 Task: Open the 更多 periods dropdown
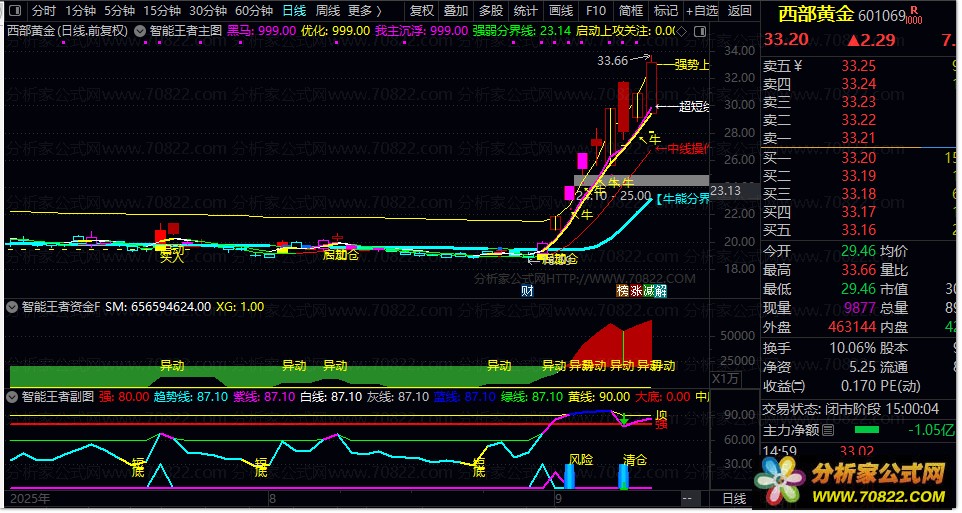coord(364,10)
